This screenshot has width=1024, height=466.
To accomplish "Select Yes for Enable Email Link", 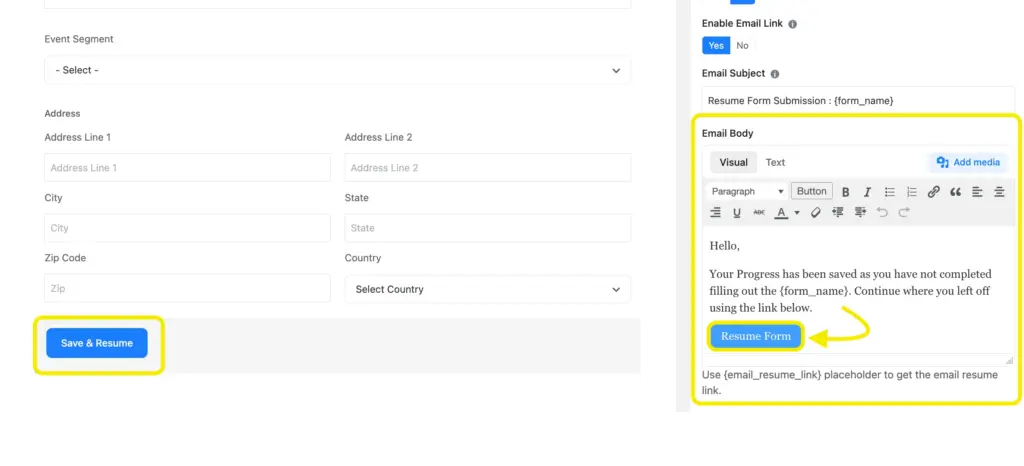I will [716, 46].
